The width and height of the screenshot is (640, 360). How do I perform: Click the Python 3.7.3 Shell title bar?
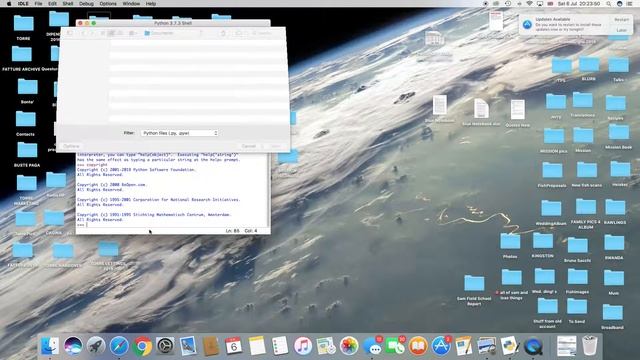pos(173,23)
